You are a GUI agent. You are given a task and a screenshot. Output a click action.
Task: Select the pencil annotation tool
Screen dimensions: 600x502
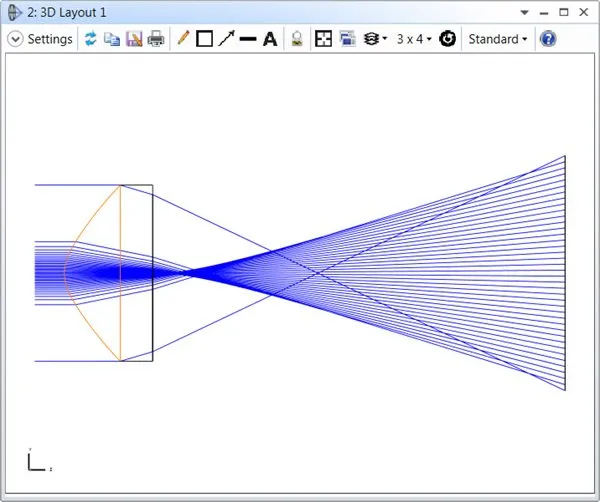tap(183, 39)
